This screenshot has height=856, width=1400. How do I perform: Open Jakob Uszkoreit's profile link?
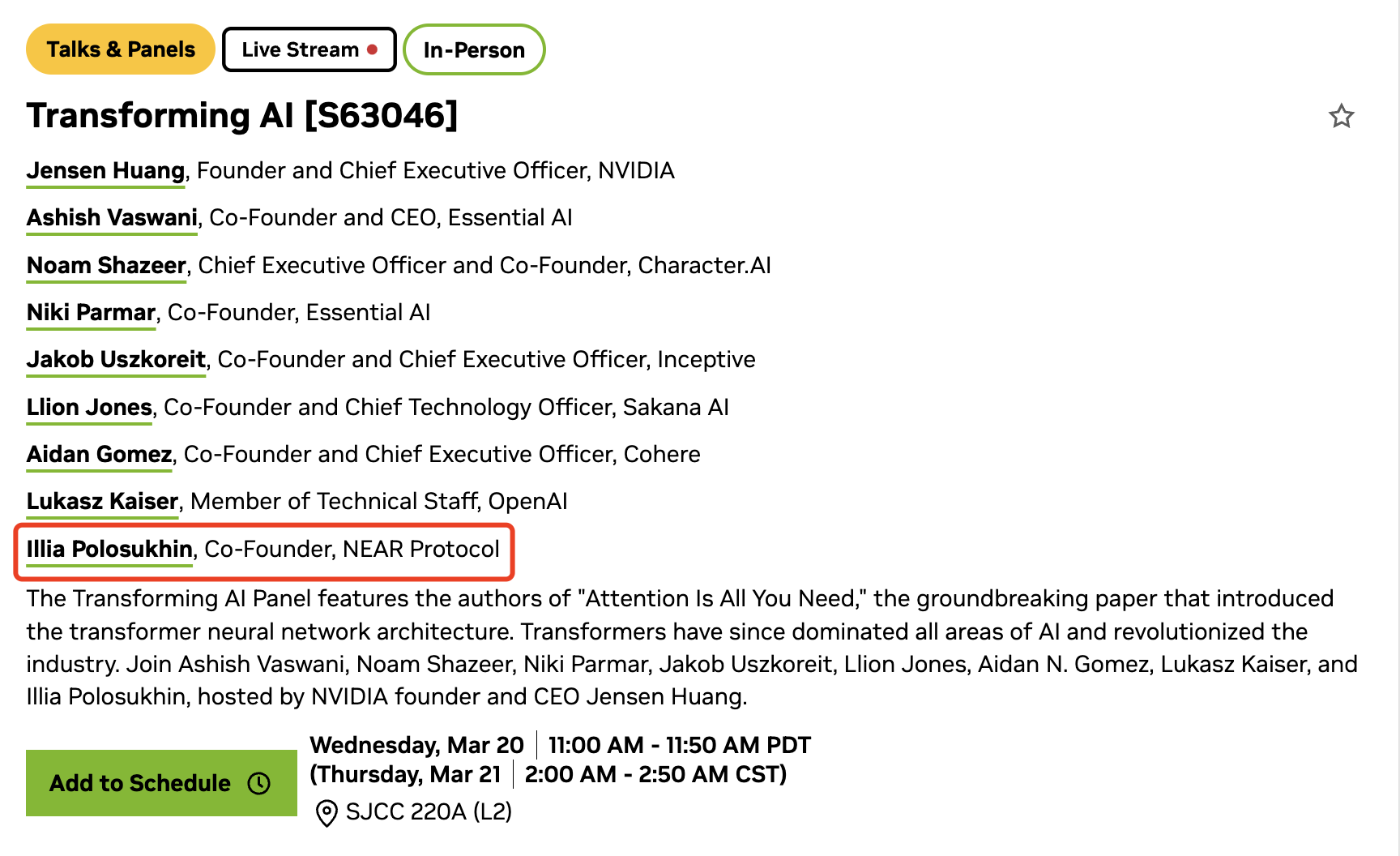pyautogui.click(x=116, y=360)
